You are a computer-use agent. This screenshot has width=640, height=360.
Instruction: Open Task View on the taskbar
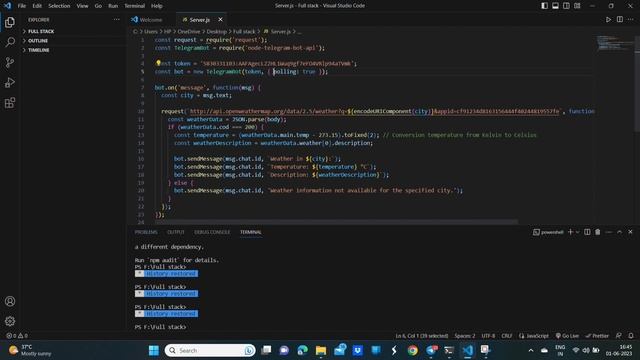(x=266, y=350)
